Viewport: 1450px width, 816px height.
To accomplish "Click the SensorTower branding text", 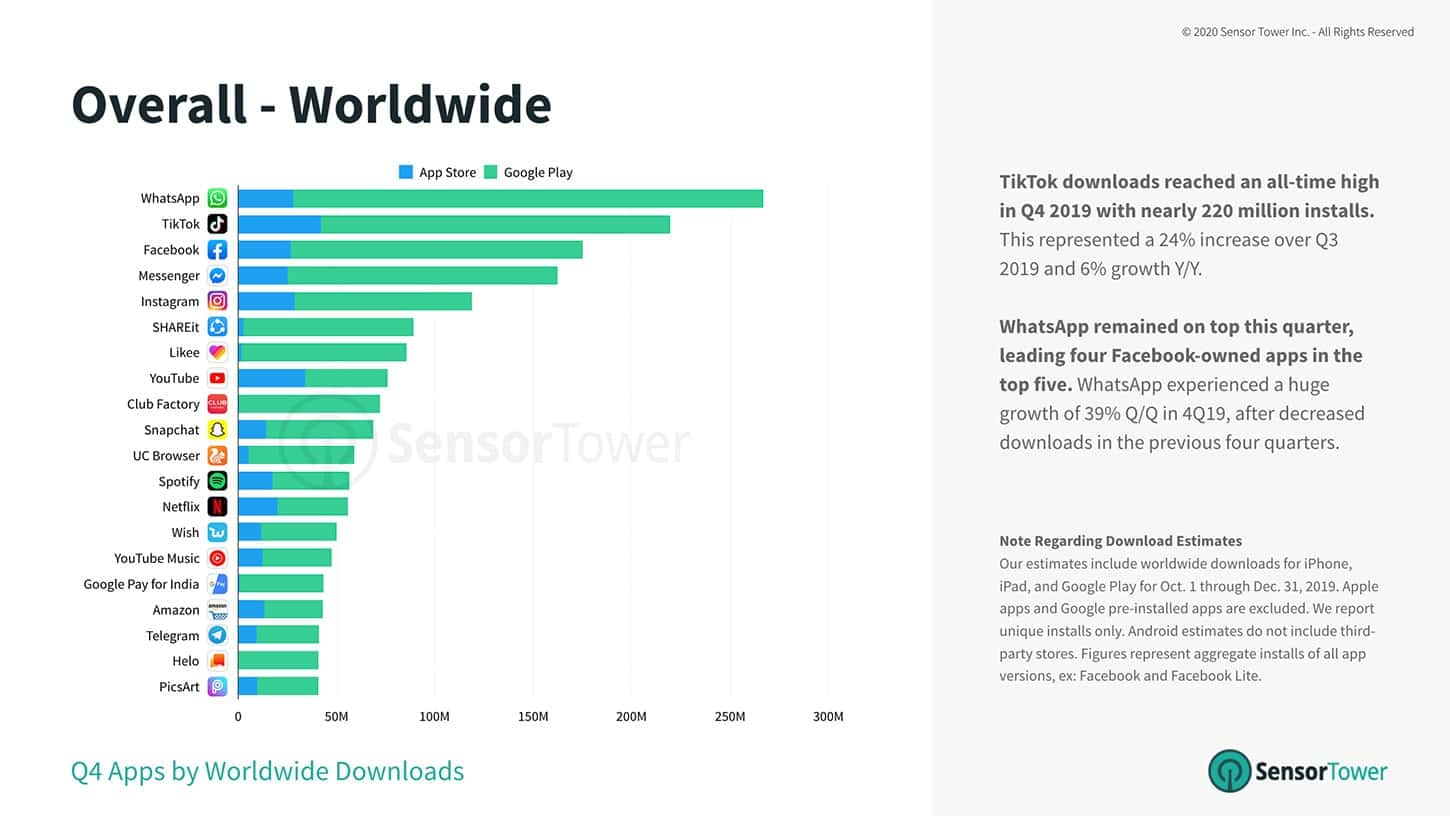I will pos(1321,771).
